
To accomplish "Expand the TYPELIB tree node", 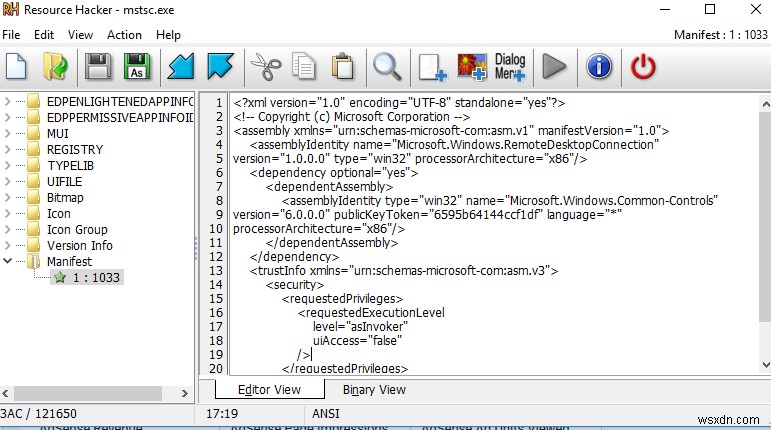I will click(7, 166).
